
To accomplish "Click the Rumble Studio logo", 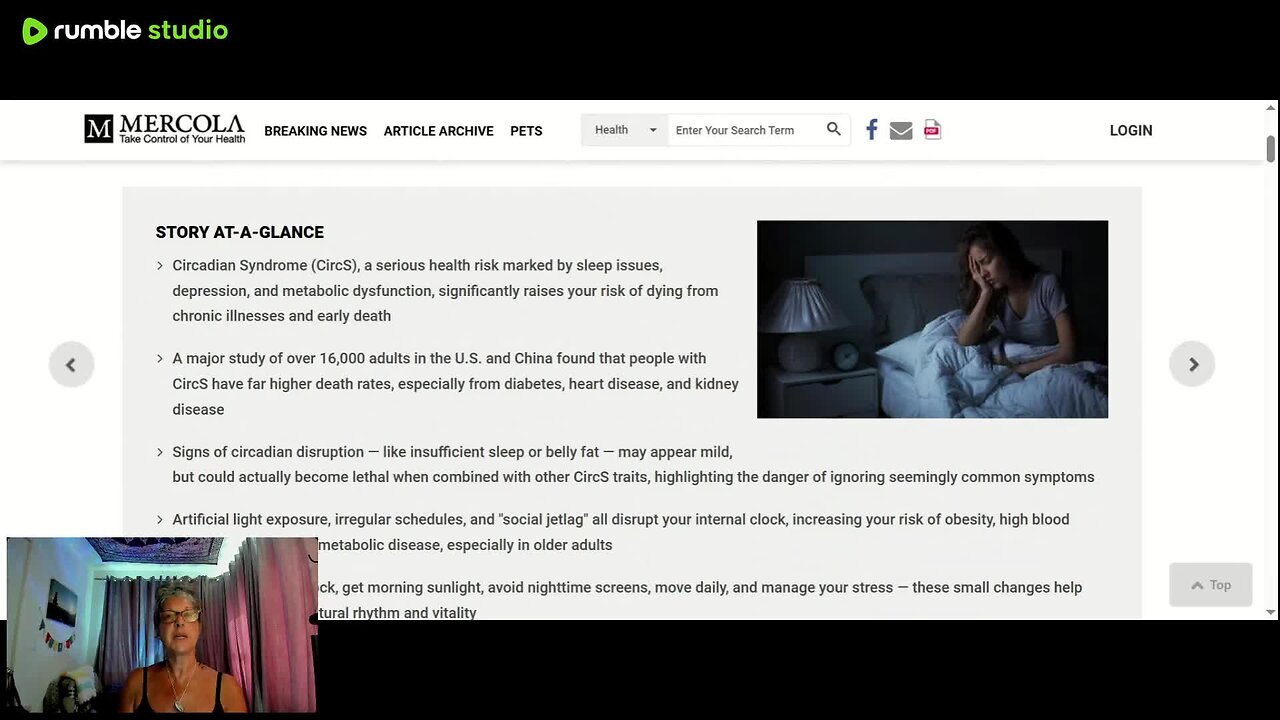I will tap(125, 31).
